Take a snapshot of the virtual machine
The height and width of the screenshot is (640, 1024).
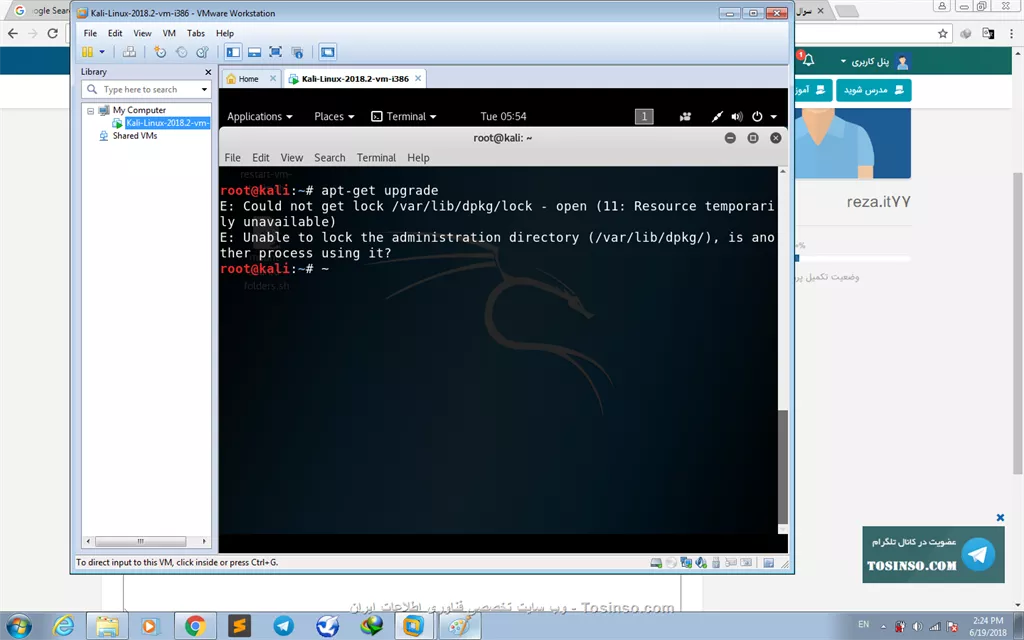160,52
